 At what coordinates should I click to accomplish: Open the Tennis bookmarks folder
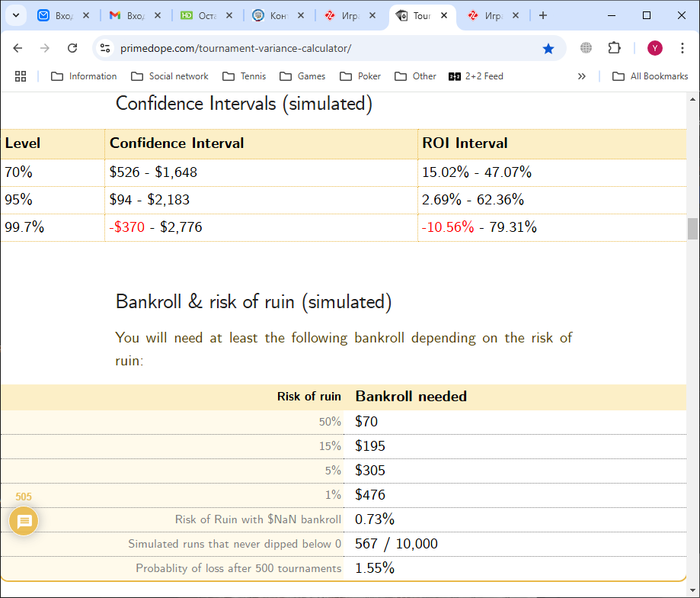coord(244,76)
